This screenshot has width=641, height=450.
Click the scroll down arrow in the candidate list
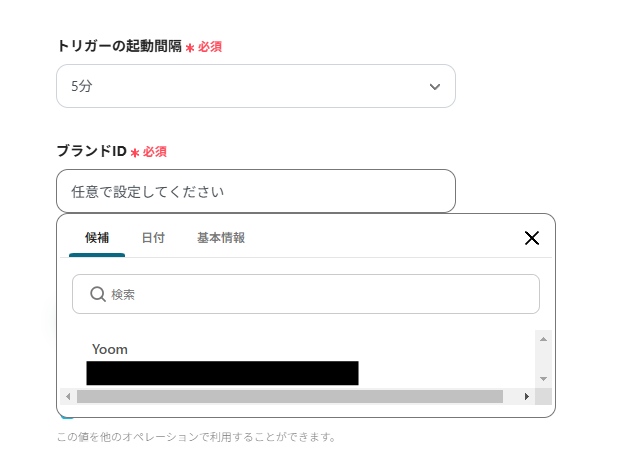[x=543, y=379]
